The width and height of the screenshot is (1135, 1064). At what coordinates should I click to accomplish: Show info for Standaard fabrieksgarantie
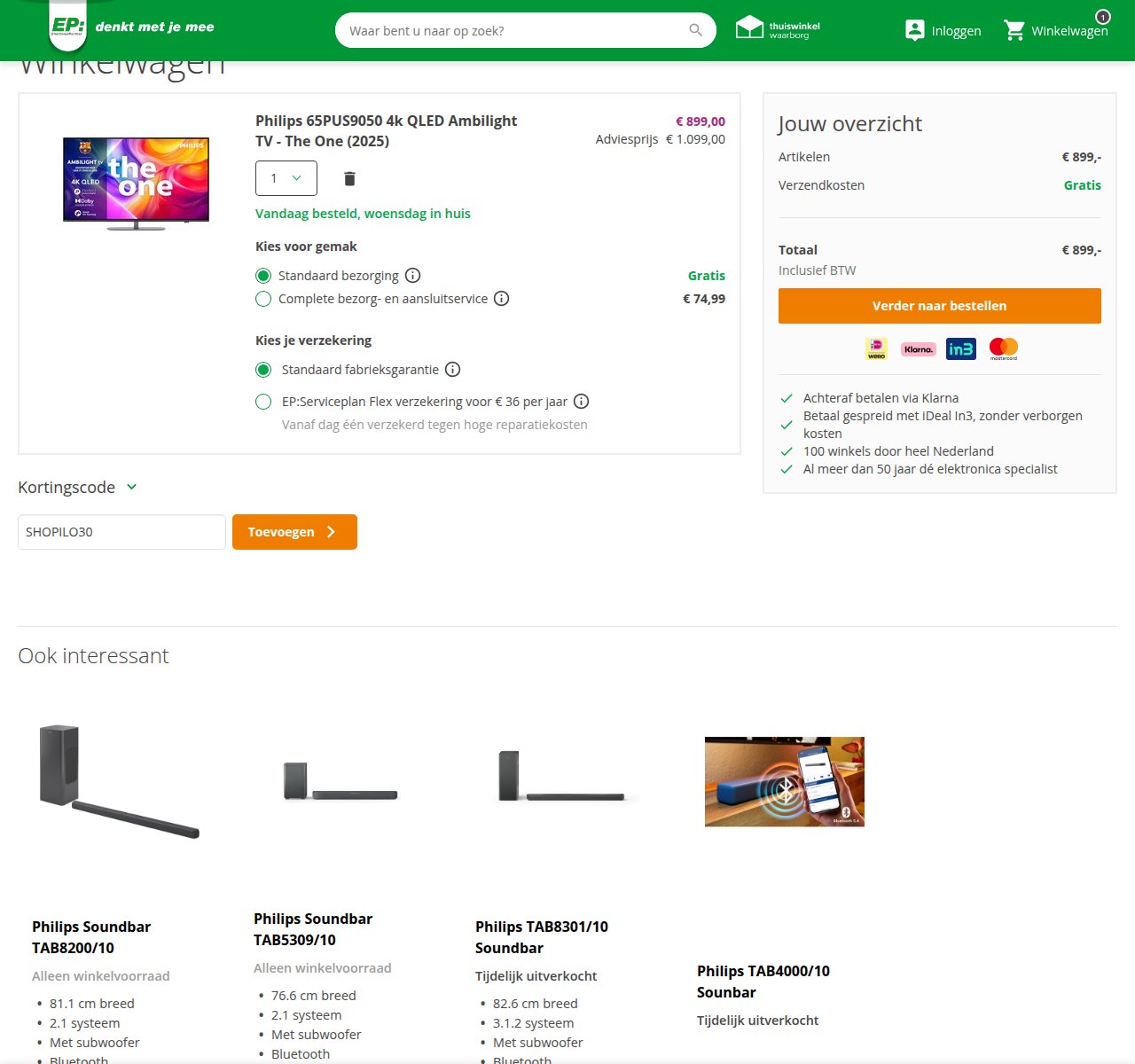pos(452,370)
